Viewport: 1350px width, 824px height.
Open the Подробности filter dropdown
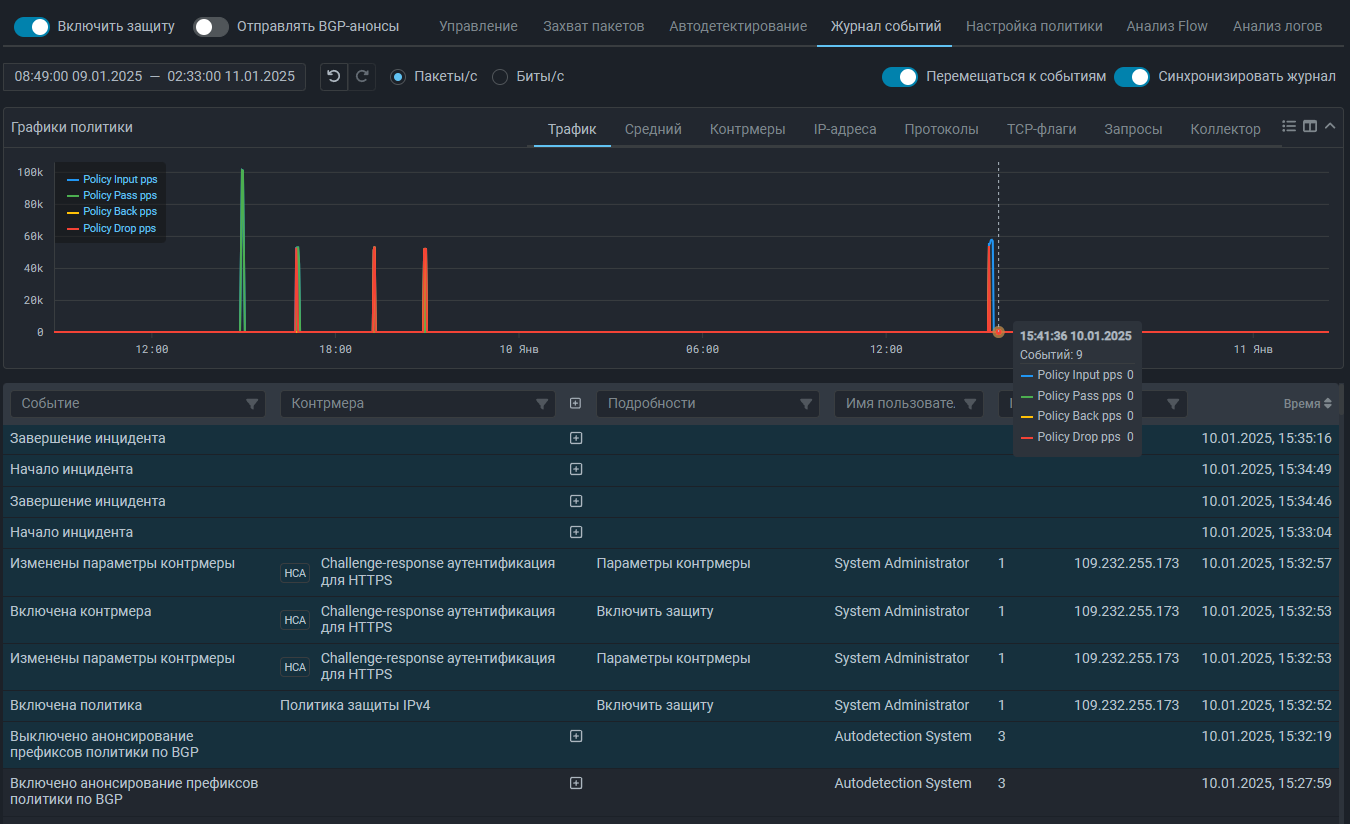pyautogui.click(x=706, y=404)
